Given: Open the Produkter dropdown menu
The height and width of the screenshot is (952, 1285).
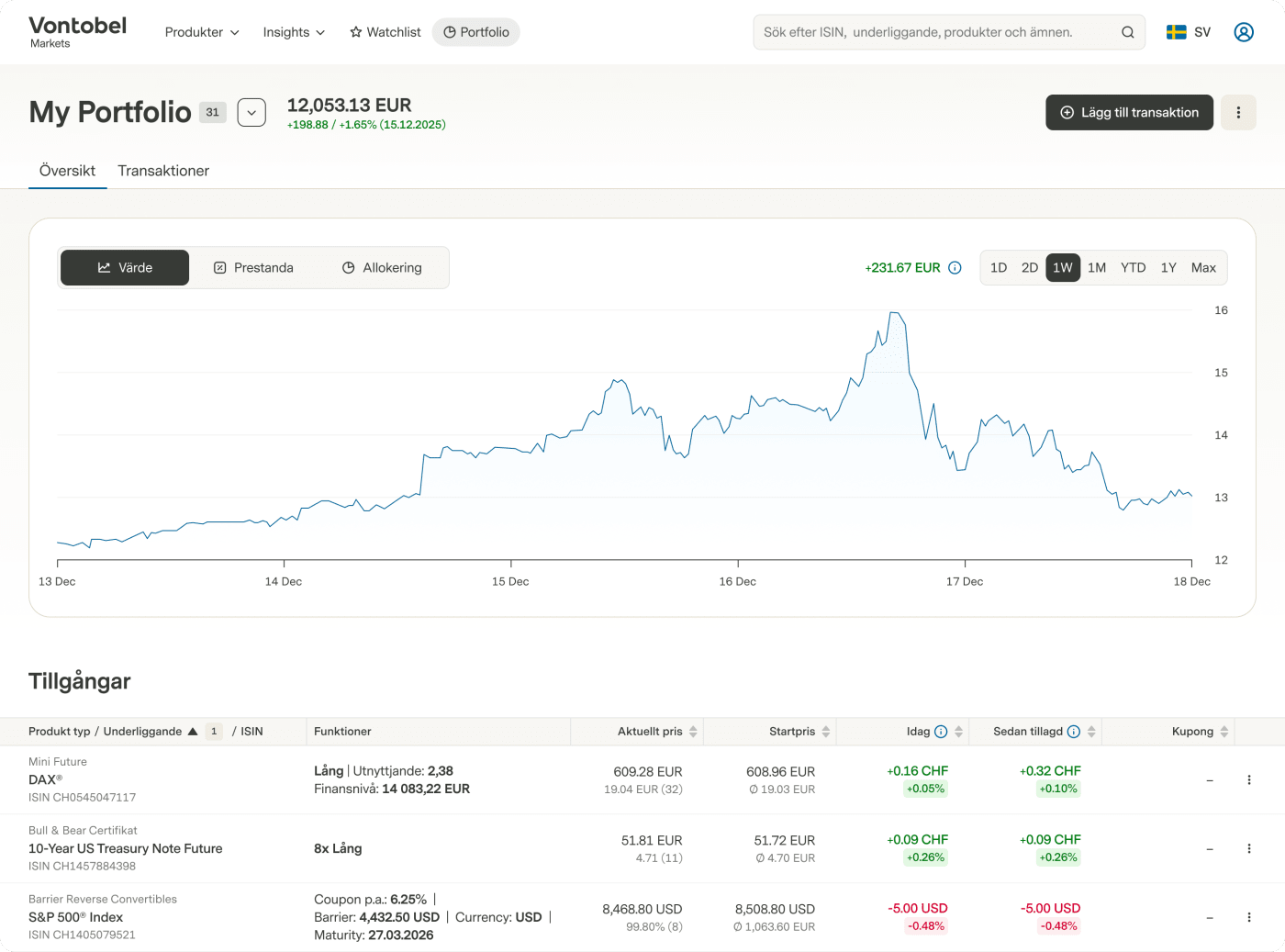Looking at the screenshot, I should click(x=202, y=32).
